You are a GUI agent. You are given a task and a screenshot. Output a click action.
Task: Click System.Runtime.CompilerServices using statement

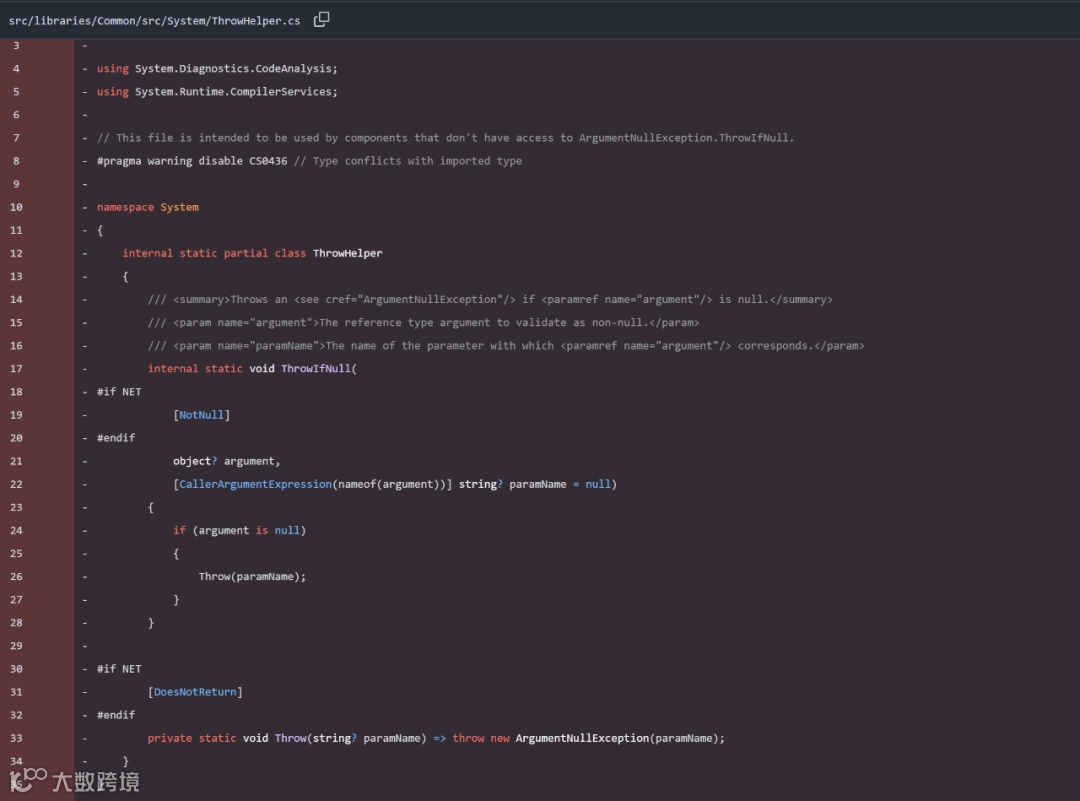pyautogui.click(x=236, y=92)
